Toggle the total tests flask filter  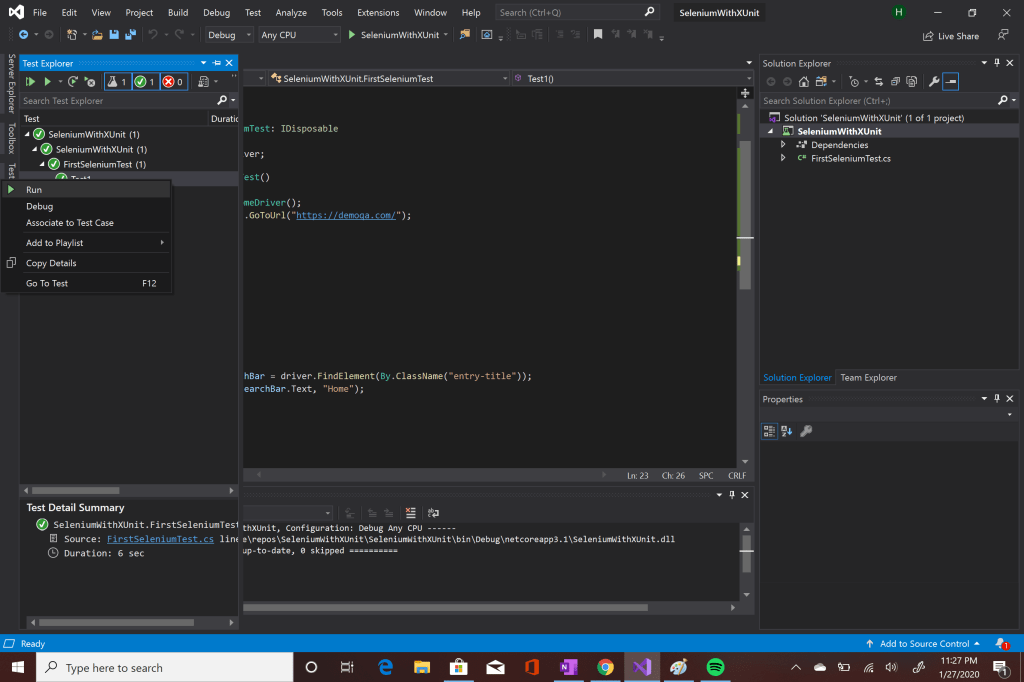tap(117, 81)
